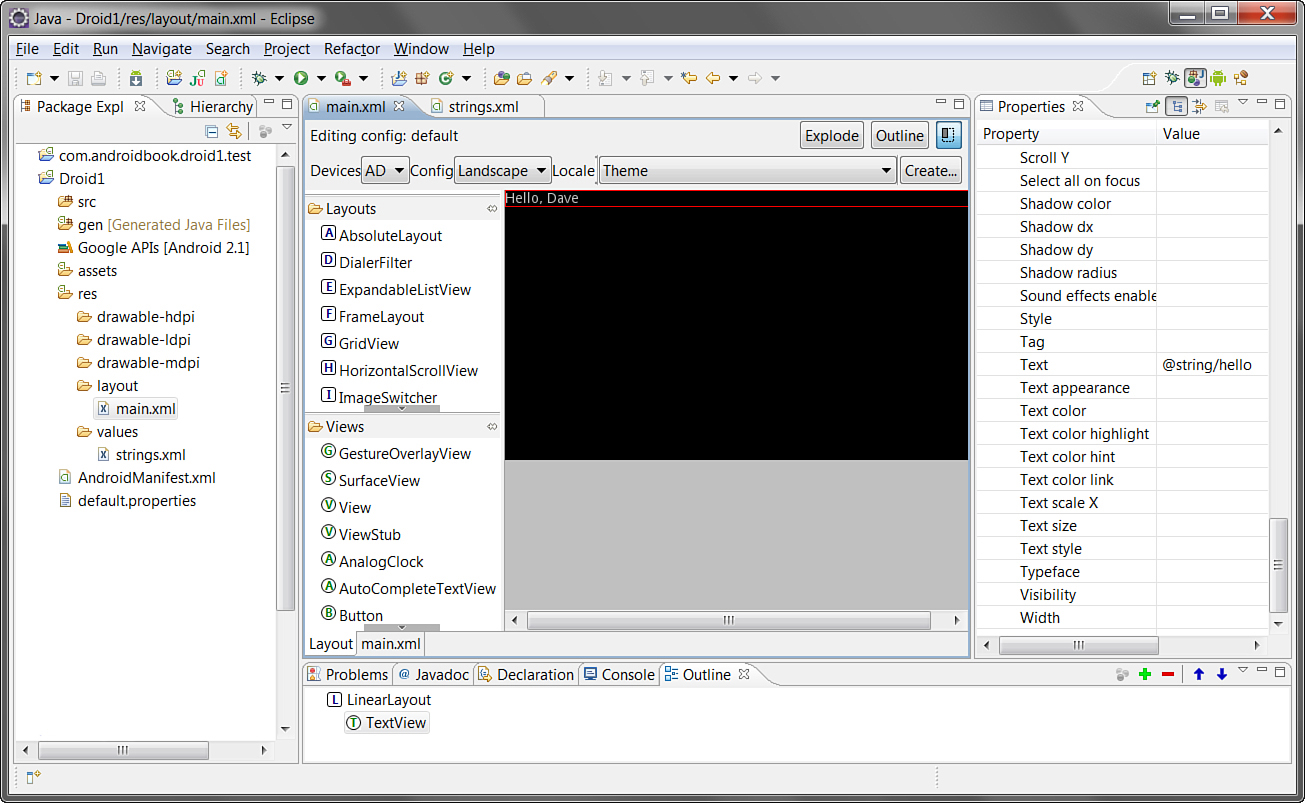The height and width of the screenshot is (803, 1305).
Task: Click the Text property value @string/hello
Action: [1207, 365]
